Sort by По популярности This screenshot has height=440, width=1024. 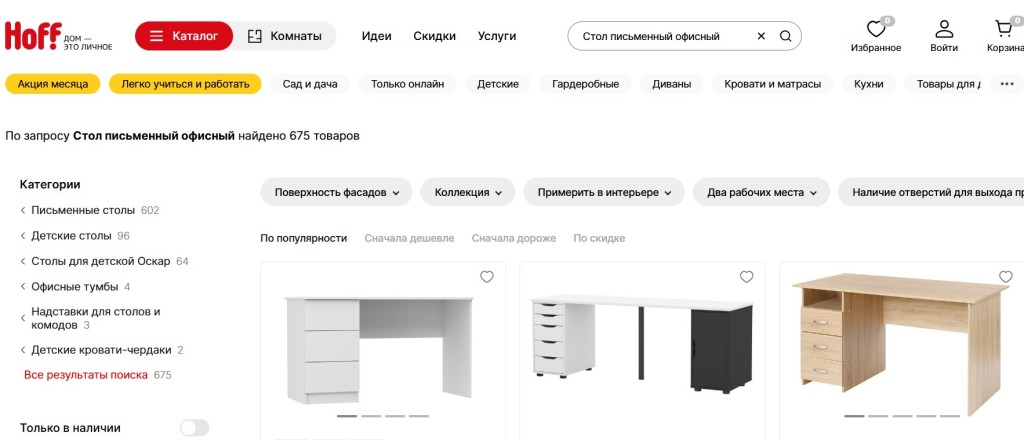(304, 238)
